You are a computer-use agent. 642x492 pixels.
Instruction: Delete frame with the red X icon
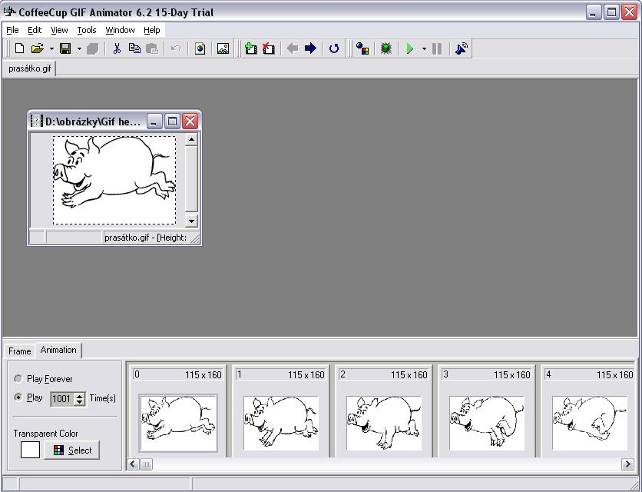[268, 48]
